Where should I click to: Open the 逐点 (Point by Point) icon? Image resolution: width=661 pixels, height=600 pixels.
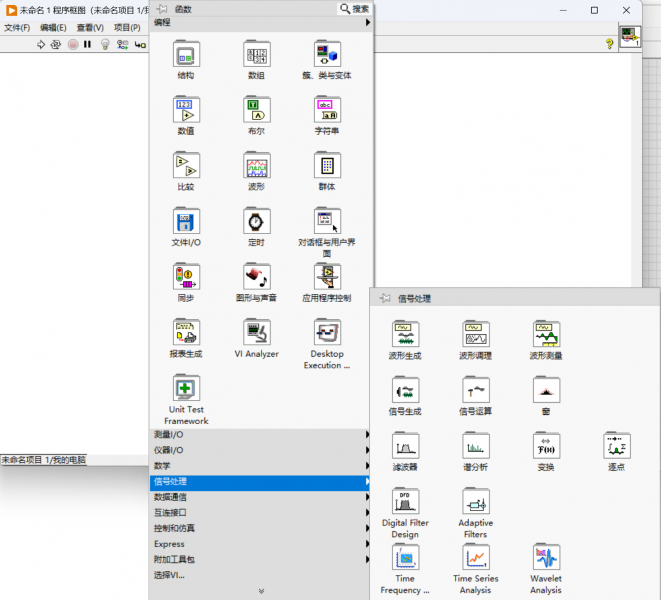[x=617, y=446]
